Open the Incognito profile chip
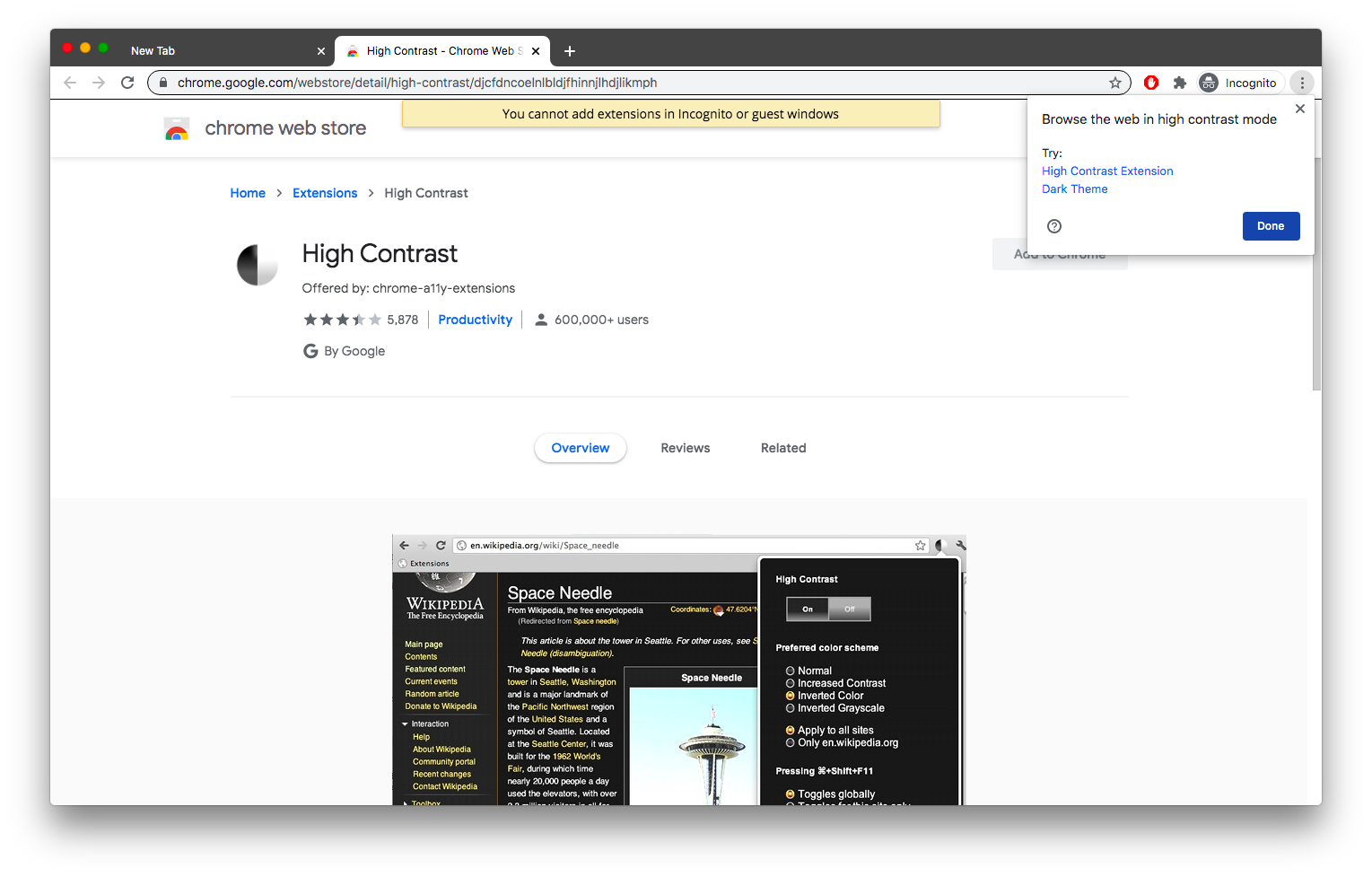Image resolution: width=1372 pixels, height=877 pixels. [1239, 83]
